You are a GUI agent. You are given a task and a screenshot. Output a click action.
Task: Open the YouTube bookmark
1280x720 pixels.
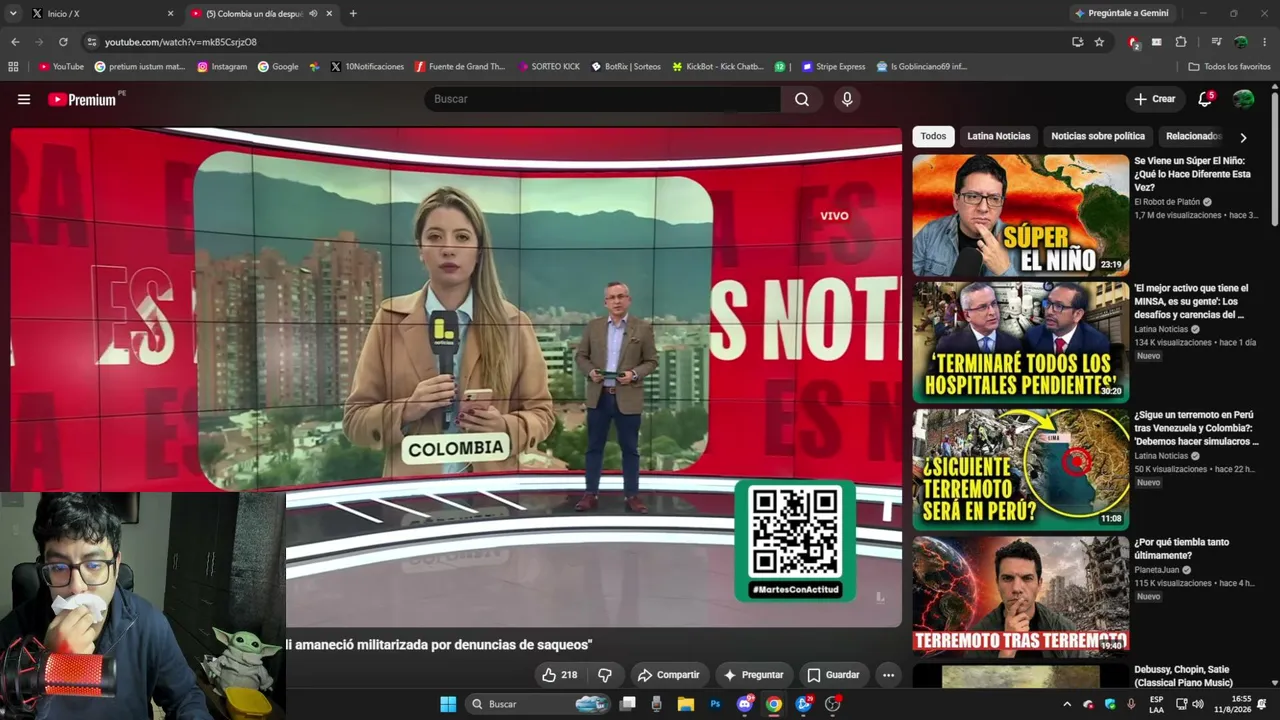[61, 67]
